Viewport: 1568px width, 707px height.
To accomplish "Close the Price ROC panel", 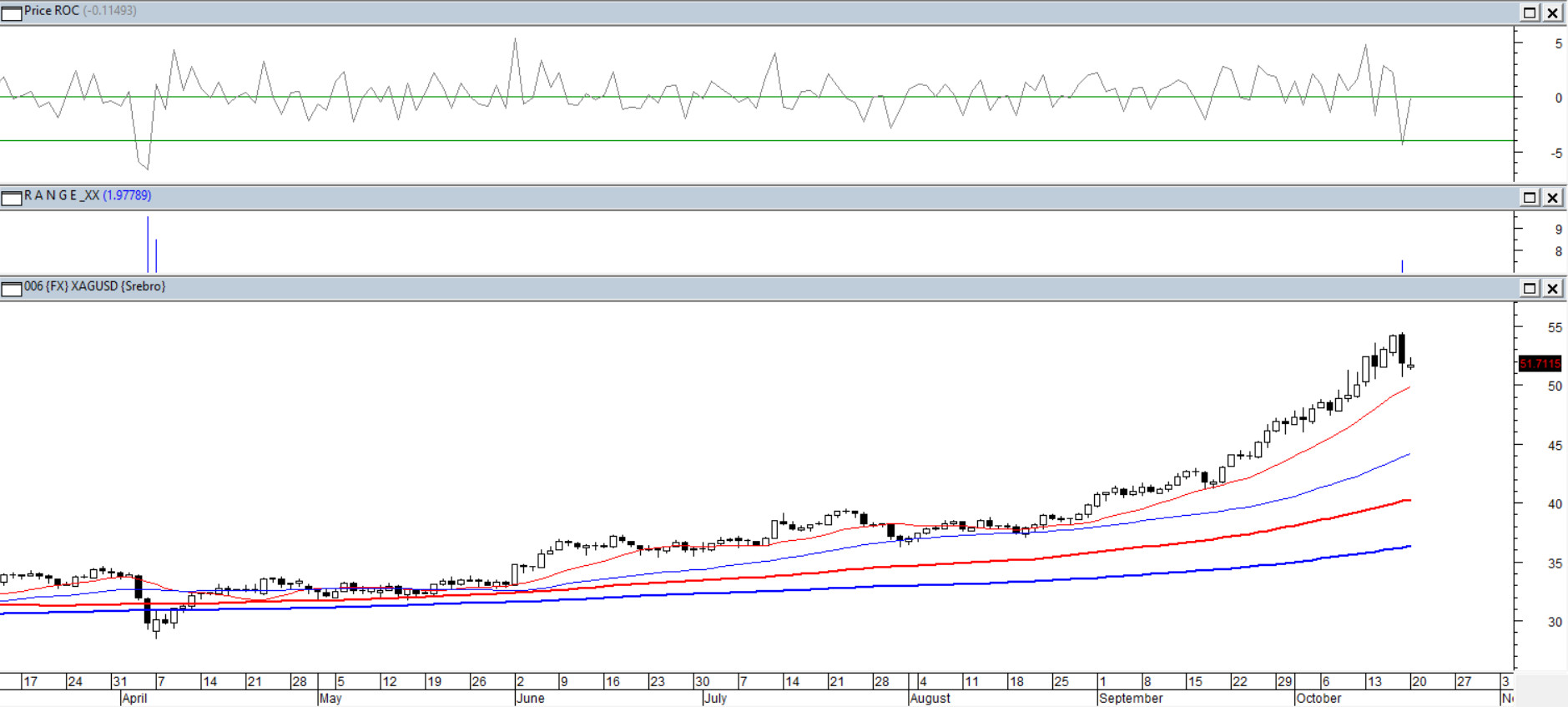I will tap(1552, 13).
